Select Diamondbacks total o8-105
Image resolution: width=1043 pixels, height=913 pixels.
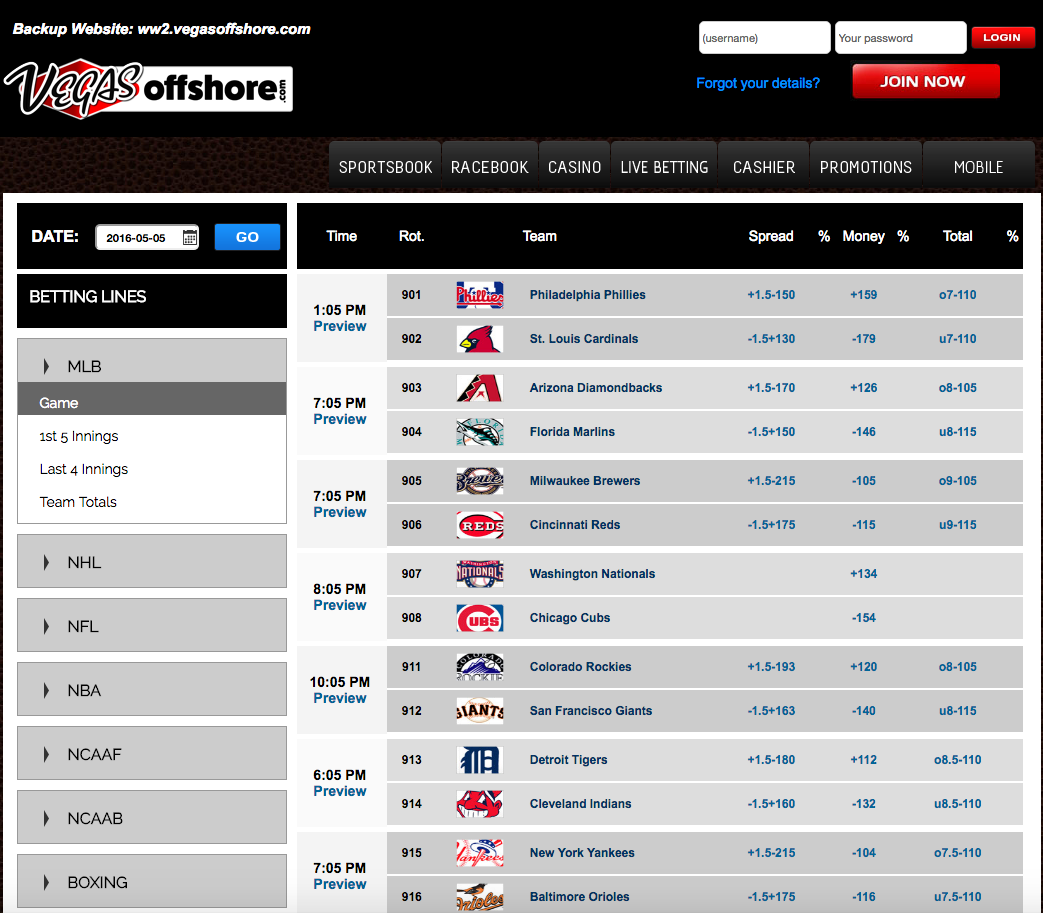tap(958, 388)
